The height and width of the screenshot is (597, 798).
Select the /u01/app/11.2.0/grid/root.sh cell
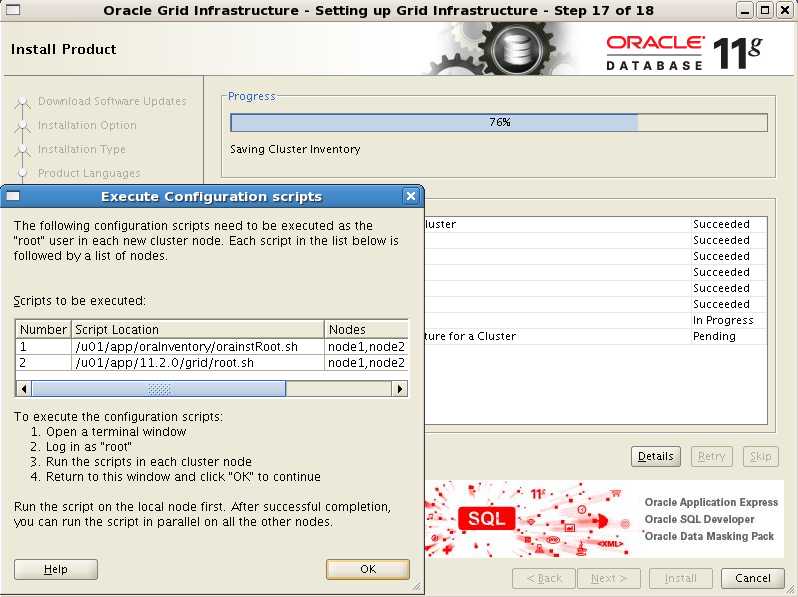(x=197, y=363)
